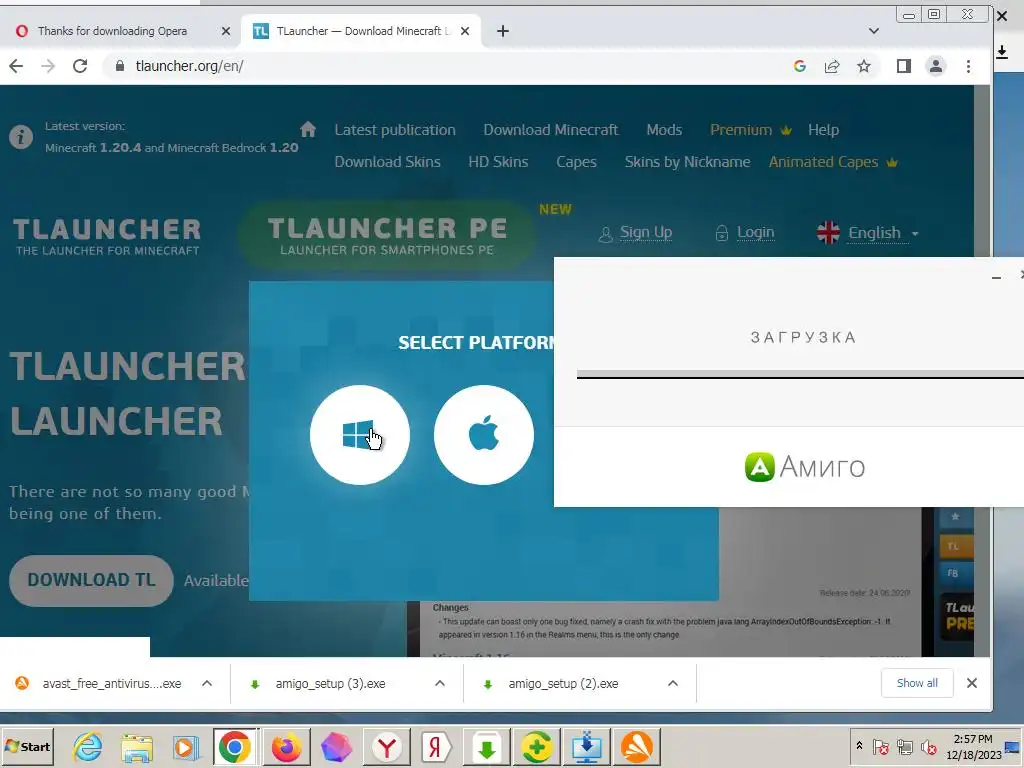Click the Chrome forward arrow

pos(48,66)
